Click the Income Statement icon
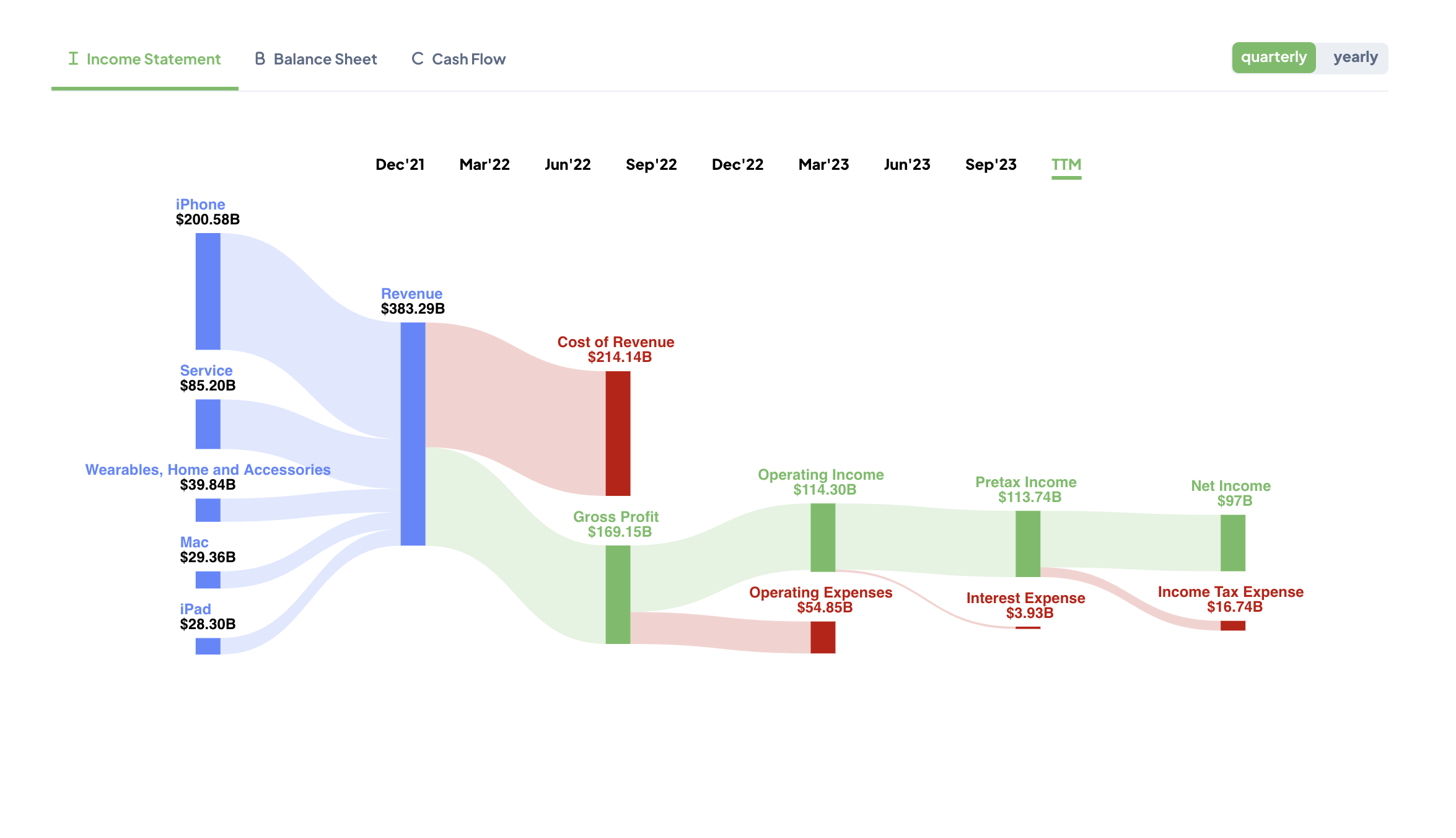 (72, 58)
